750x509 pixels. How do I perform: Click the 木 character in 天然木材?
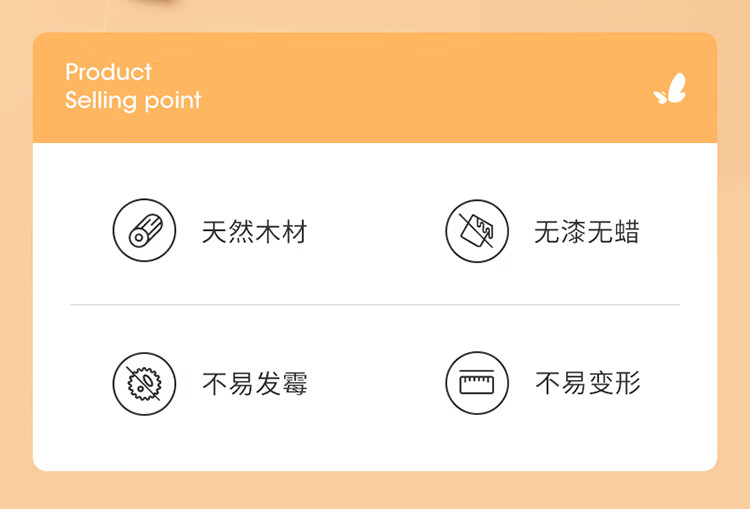coord(268,232)
